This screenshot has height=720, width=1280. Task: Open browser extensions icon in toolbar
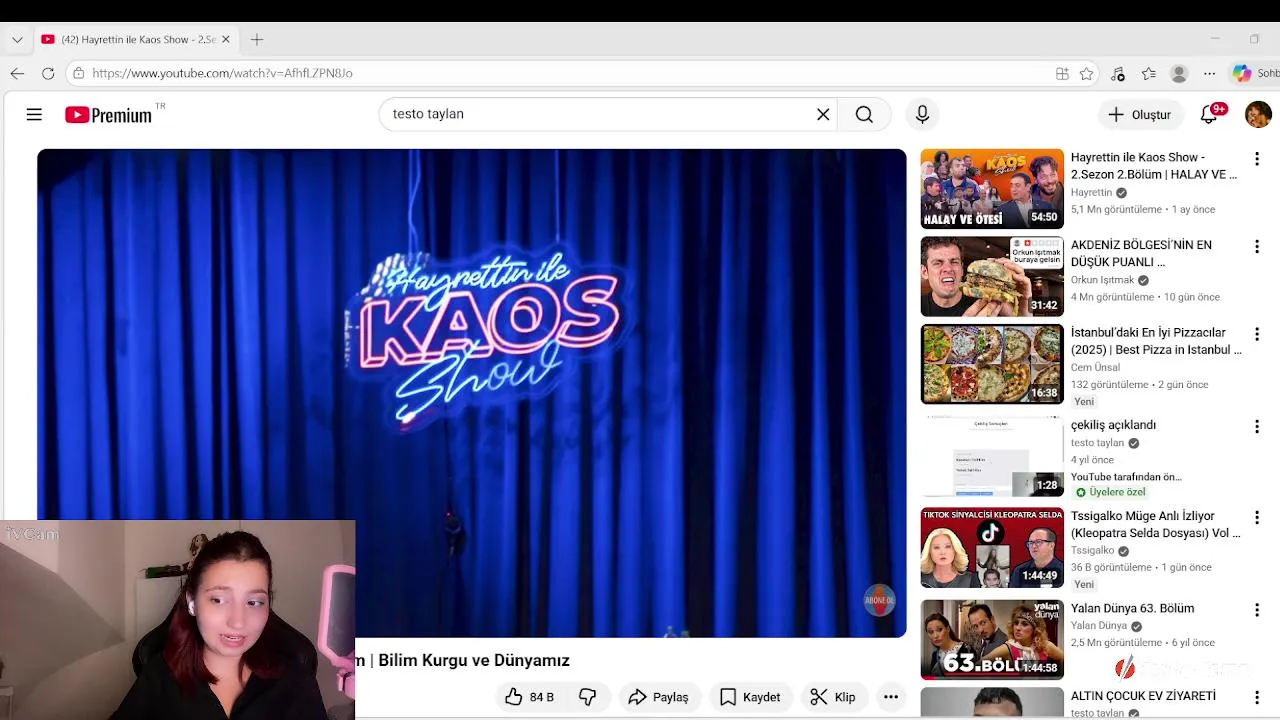[x=1118, y=73]
